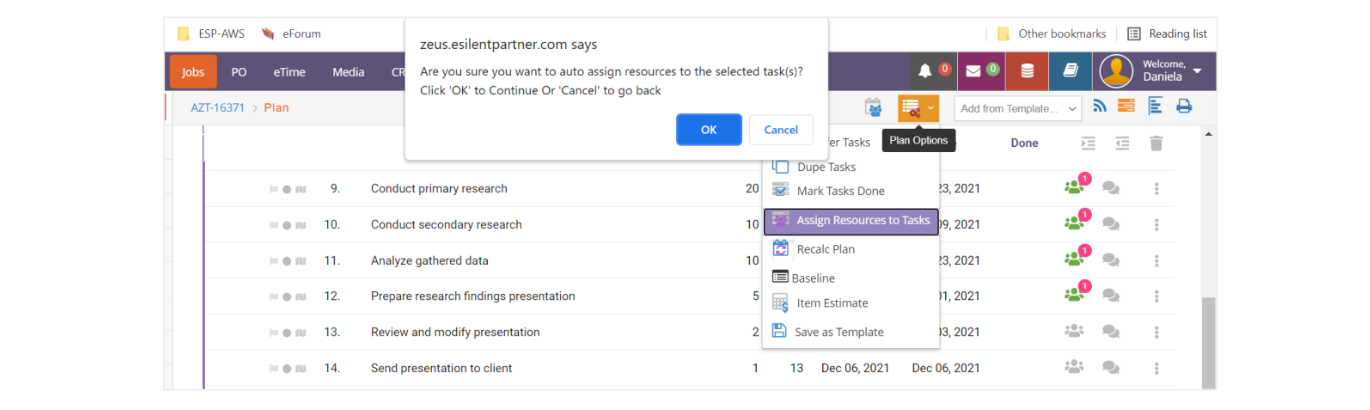The image size is (1370, 410).
Task: Open resources icon for Conduct primary research
Action: (1074, 188)
